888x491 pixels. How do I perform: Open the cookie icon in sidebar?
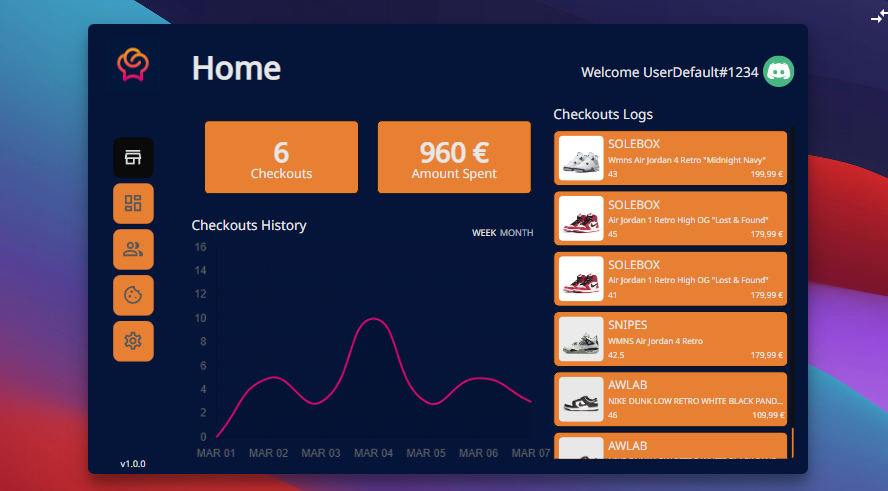click(x=133, y=295)
